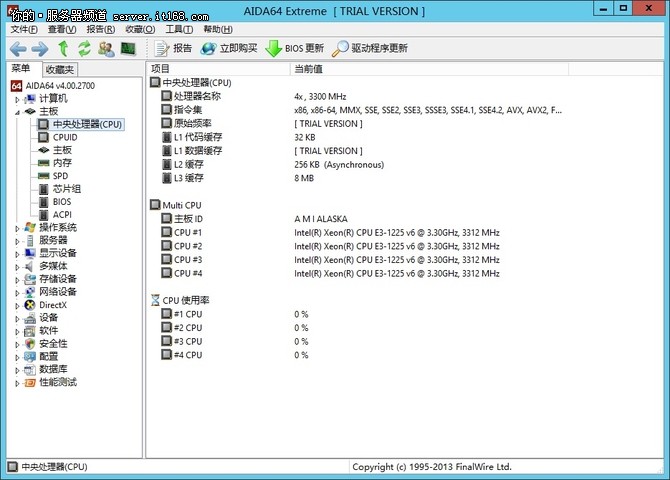Expand the 存储设备 tree node

pyautogui.click(x=17, y=280)
